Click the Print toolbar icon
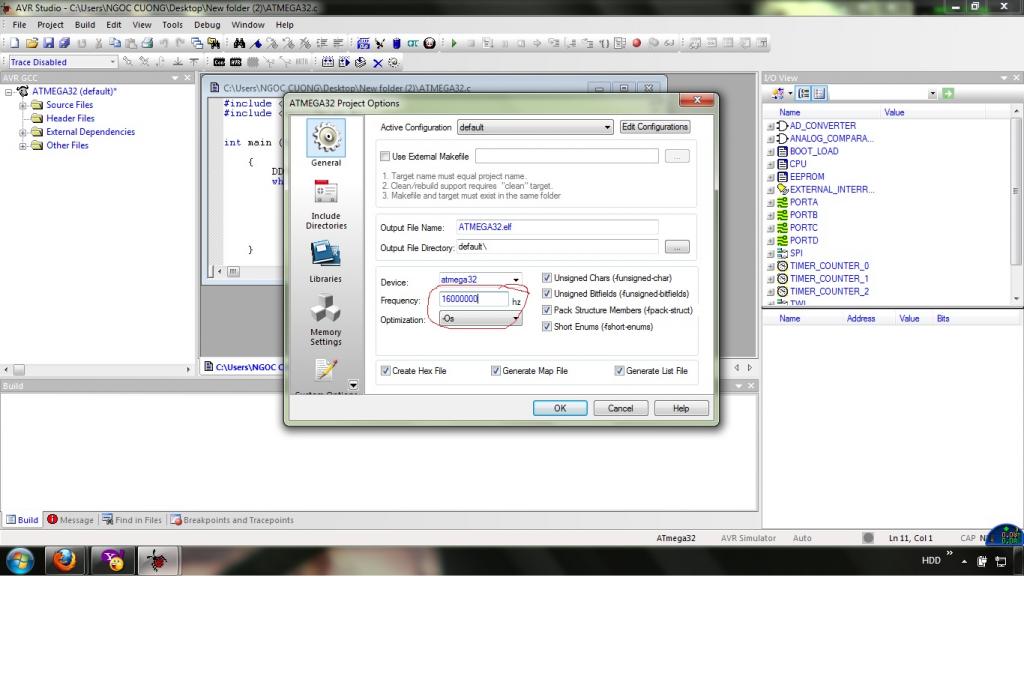 (148, 43)
